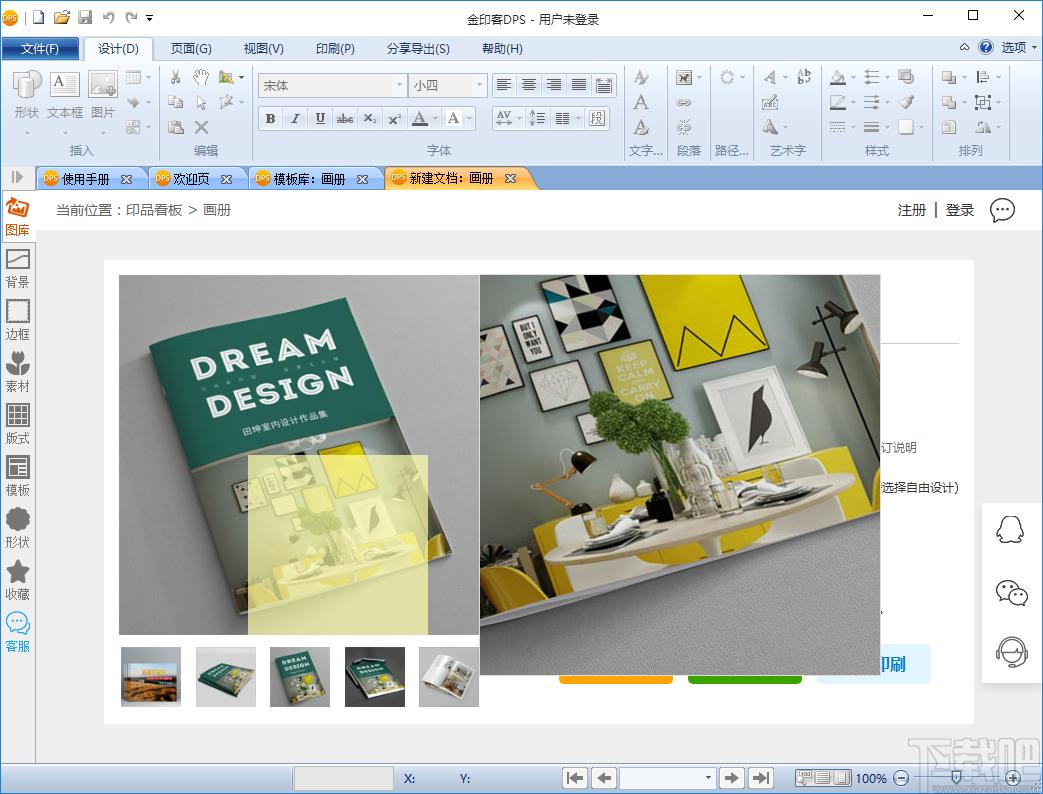This screenshot has width=1043, height=794.
Task: Open the 图库 gallery panel in sidebar
Action: pos(18,217)
